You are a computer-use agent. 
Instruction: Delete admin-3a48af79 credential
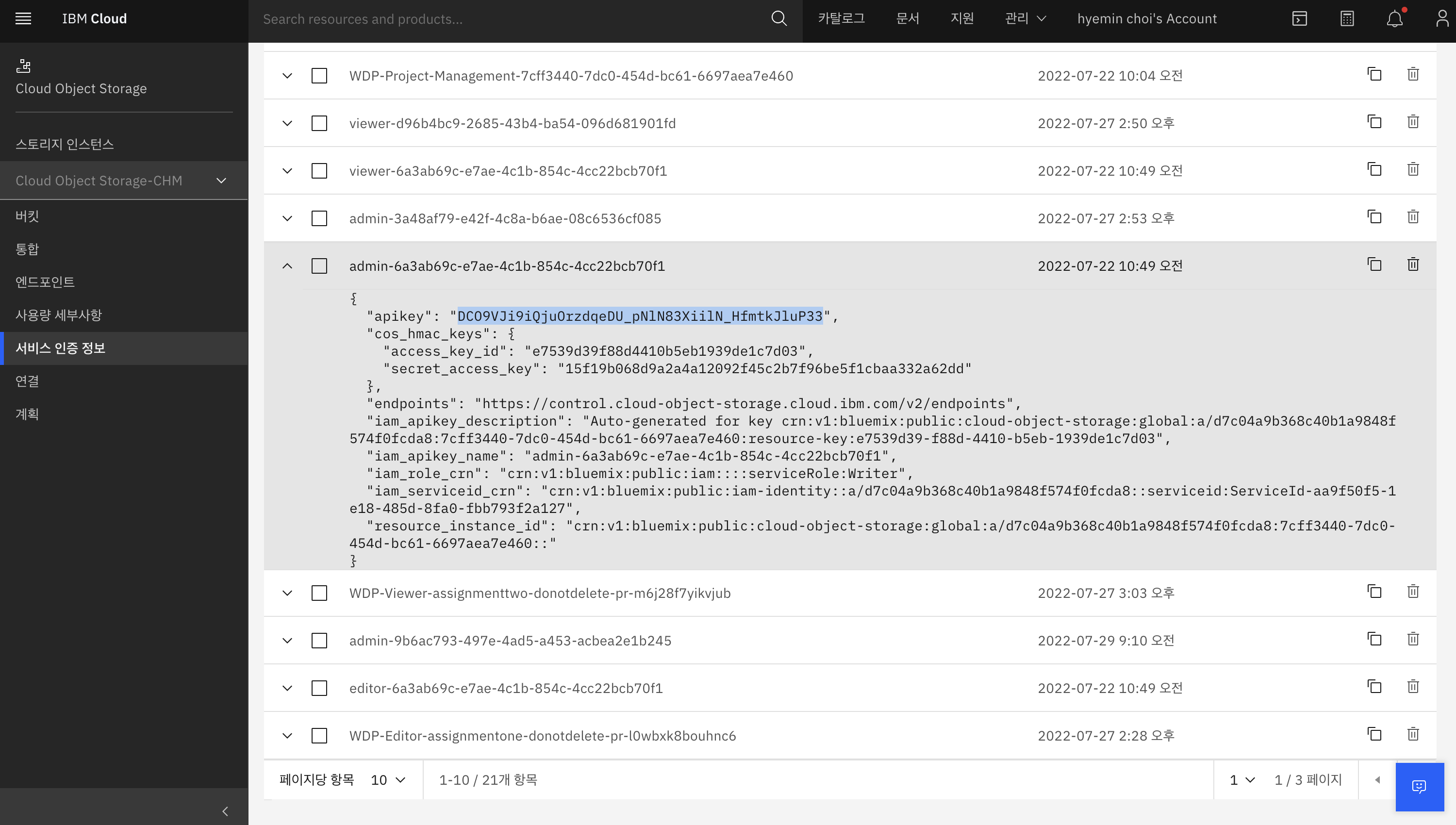[1413, 217]
